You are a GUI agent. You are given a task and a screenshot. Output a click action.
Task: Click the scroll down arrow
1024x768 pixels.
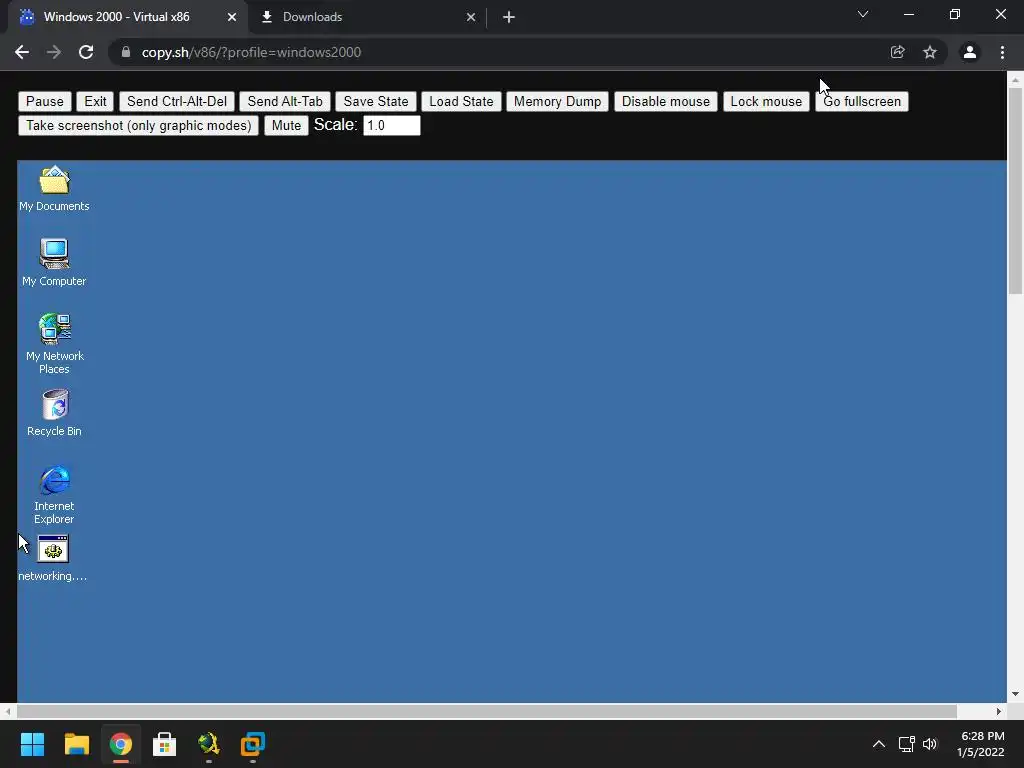click(1016, 694)
